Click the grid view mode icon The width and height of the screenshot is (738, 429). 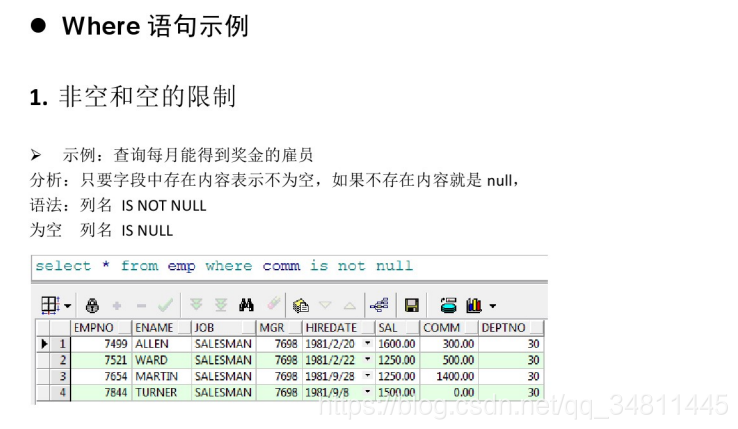[x=50, y=305]
